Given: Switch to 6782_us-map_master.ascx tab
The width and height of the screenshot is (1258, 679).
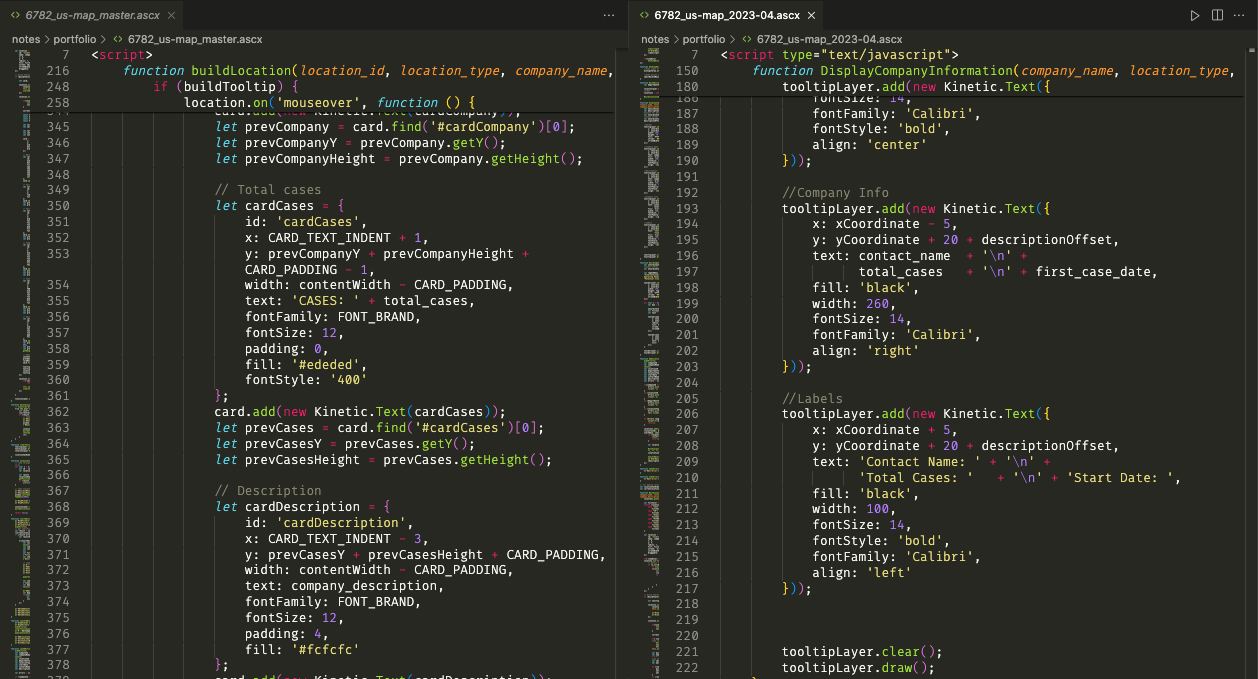Looking at the screenshot, I should point(92,16).
